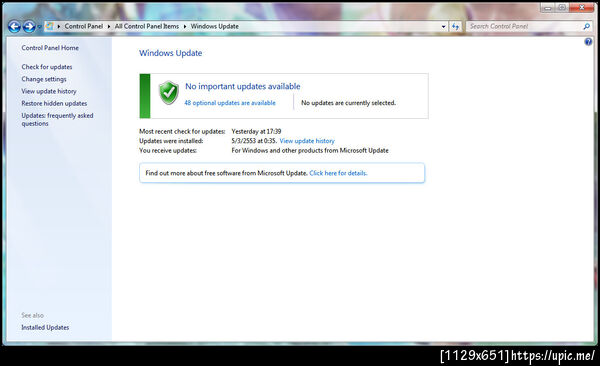Maximize the Windows Update window

[x=562, y=8]
